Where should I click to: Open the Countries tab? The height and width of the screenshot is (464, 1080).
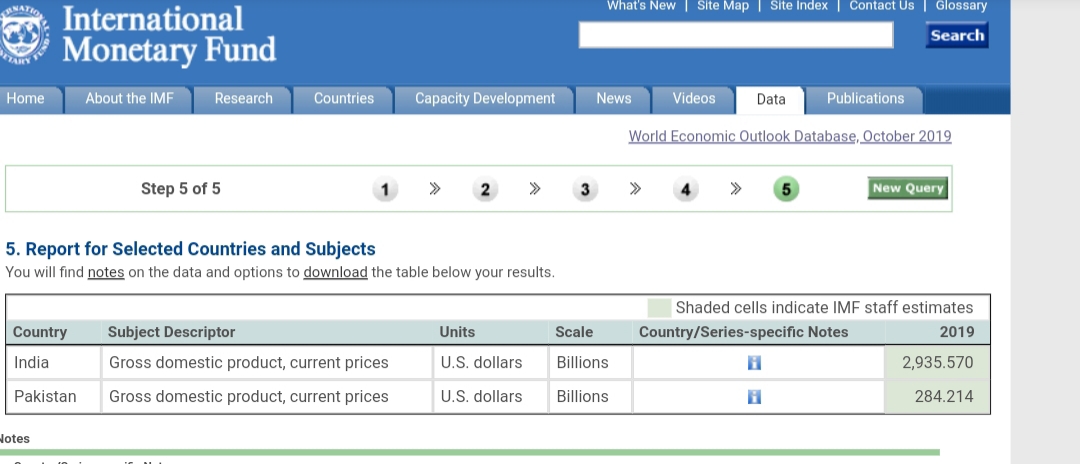pos(344,99)
